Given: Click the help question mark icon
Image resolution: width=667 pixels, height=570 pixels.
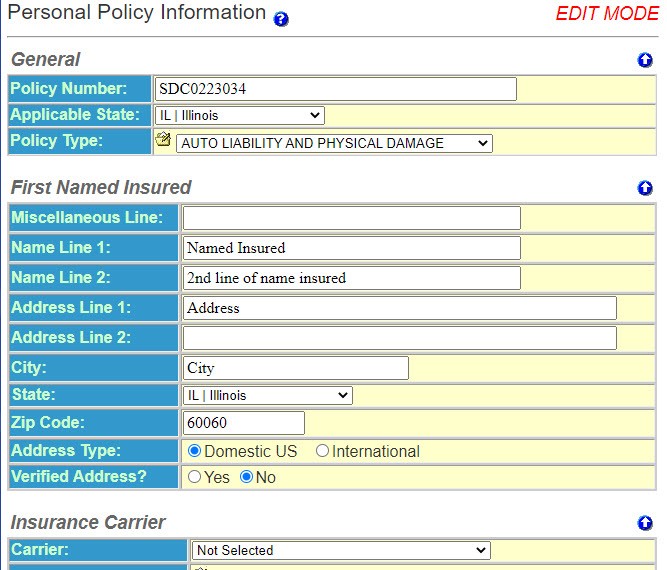Looking at the screenshot, I should point(281,19).
